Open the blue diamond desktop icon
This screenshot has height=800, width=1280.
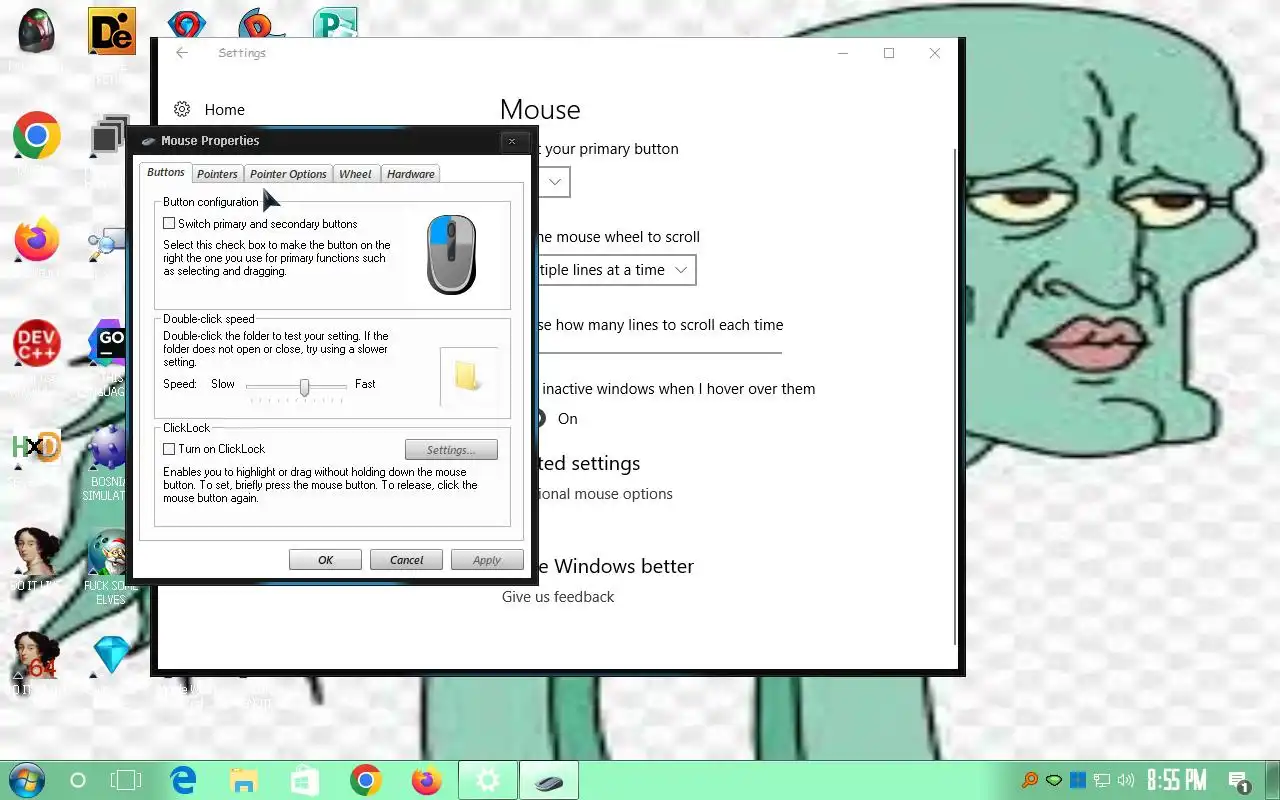click(111, 655)
